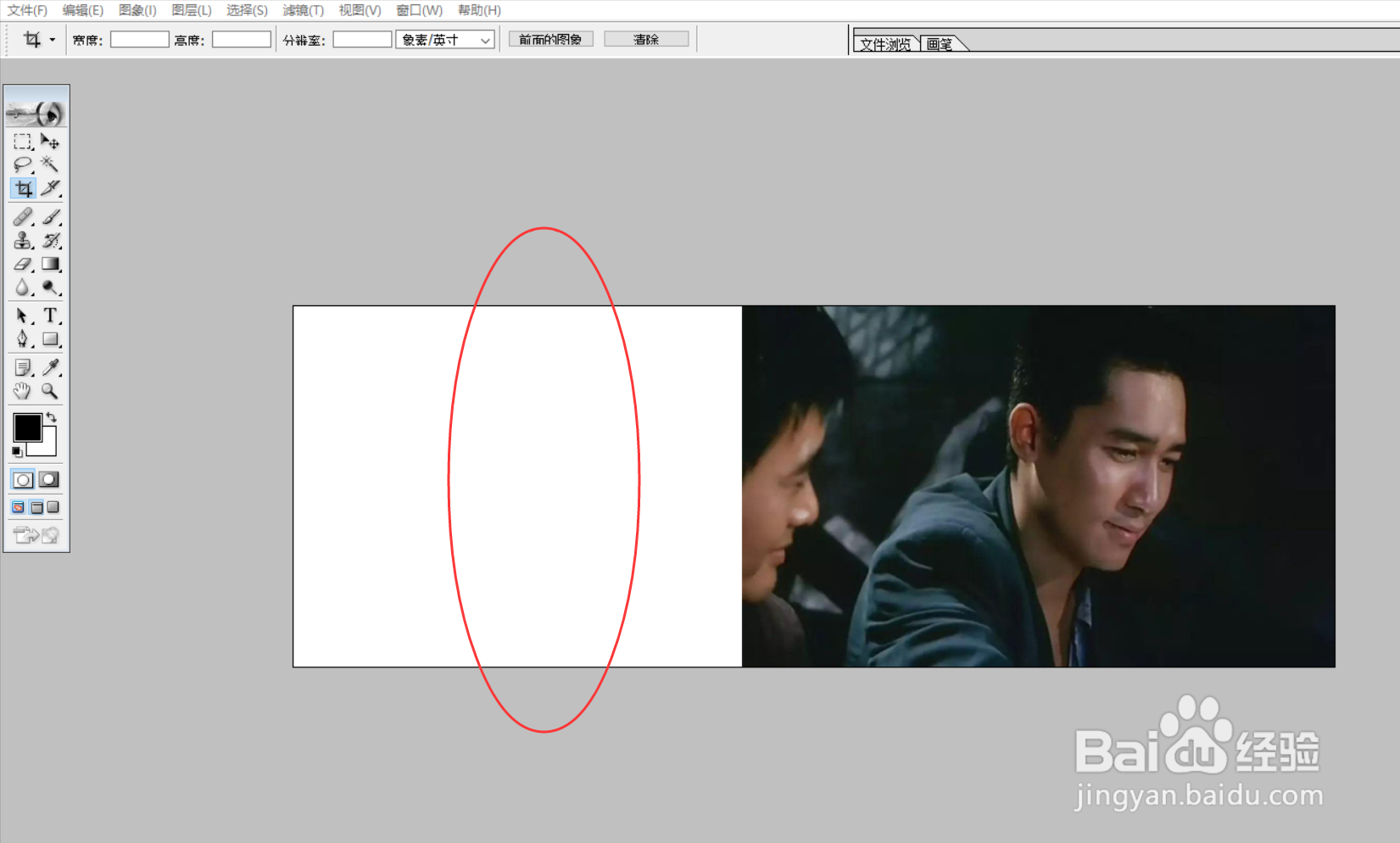Select the Slice tool
The width and height of the screenshot is (1400, 843).
[50, 188]
